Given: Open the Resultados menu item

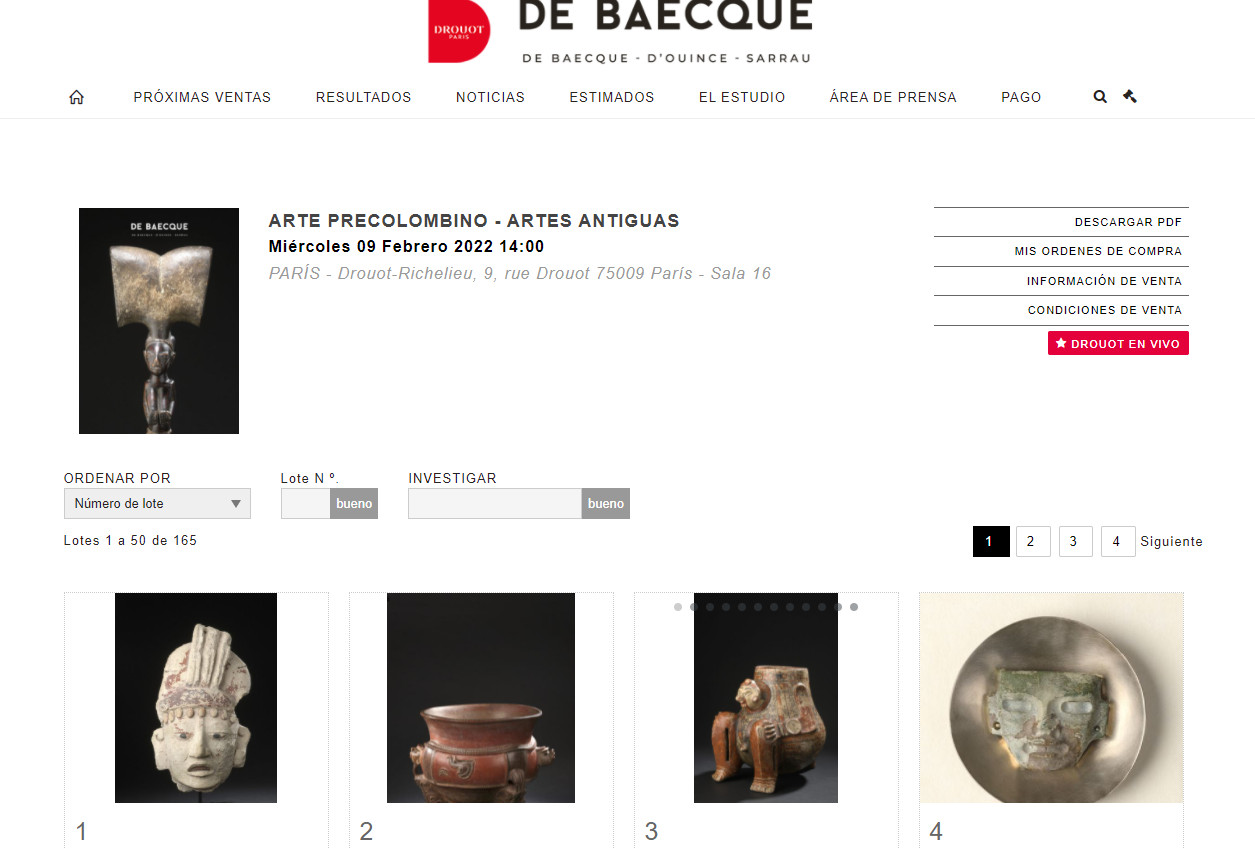Looking at the screenshot, I should pos(364,97).
